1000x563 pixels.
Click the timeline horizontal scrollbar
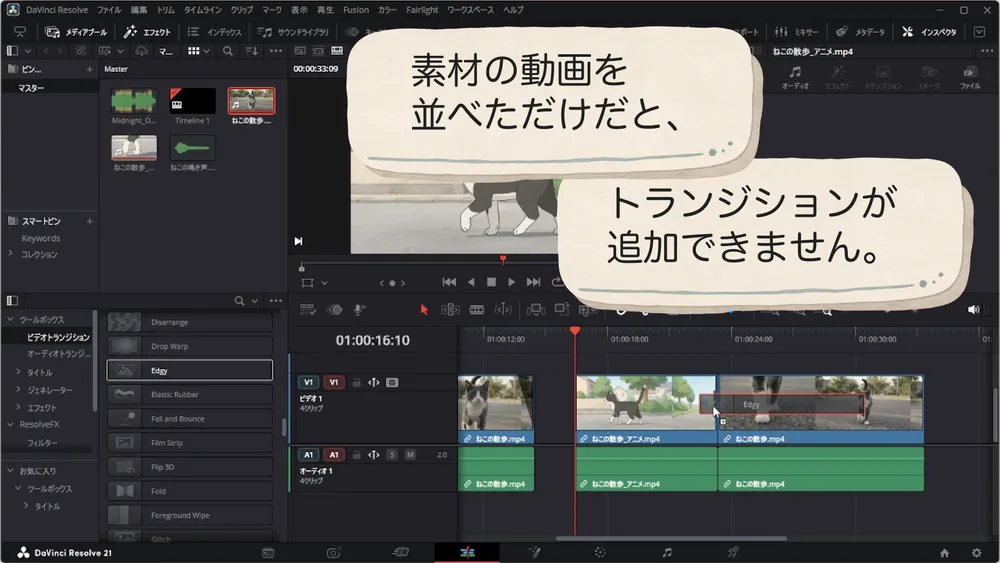(x=671, y=539)
